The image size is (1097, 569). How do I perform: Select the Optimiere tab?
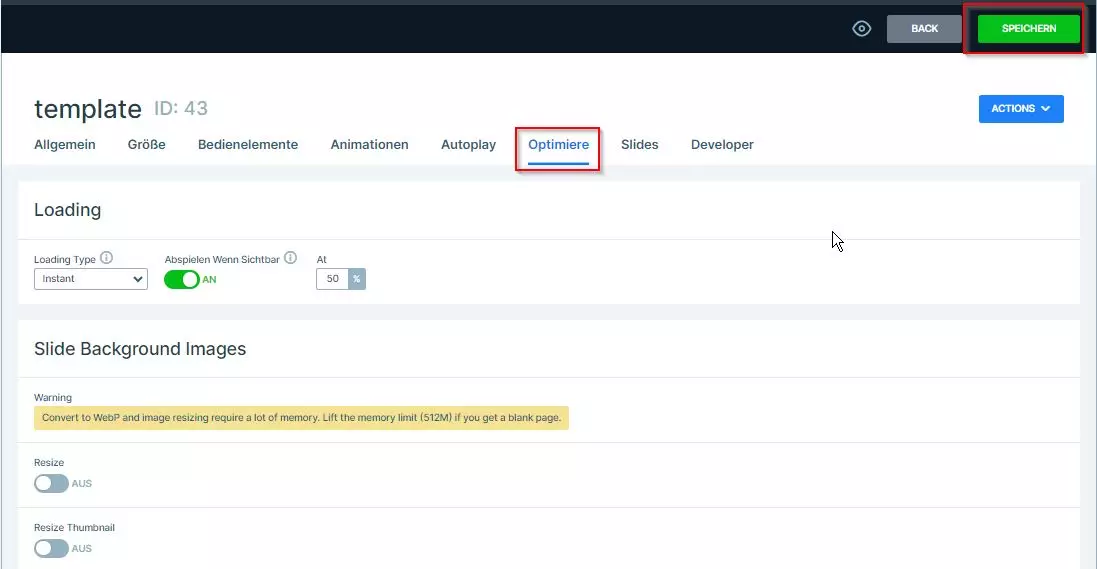(x=558, y=145)
